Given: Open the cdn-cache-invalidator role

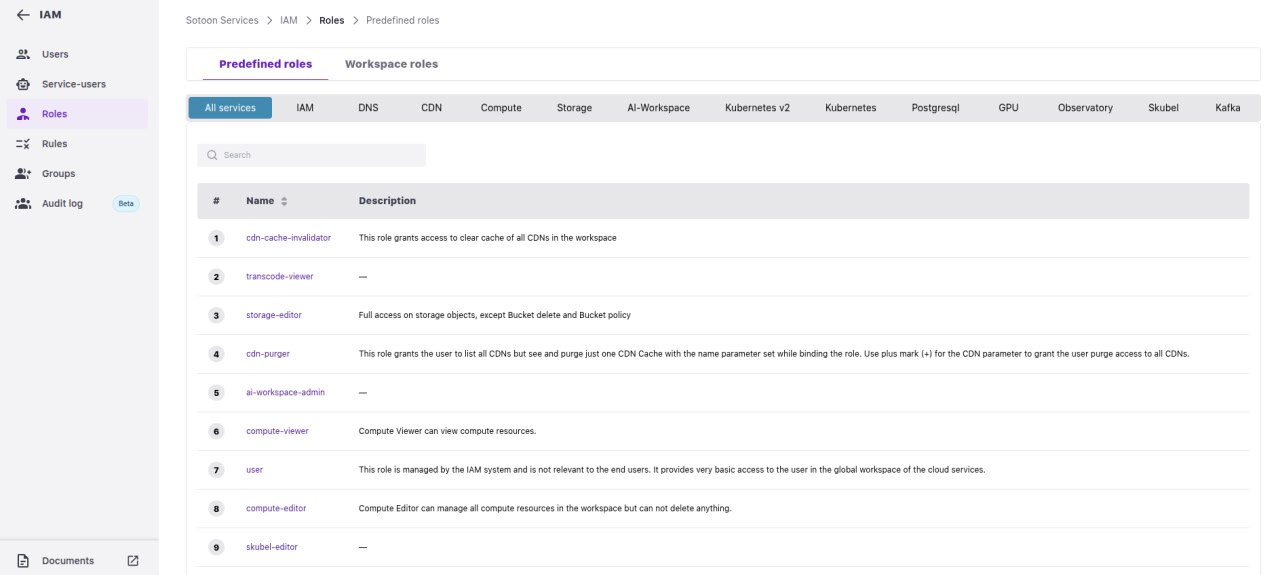Looking at the screenshot, I should coord(288,238).
